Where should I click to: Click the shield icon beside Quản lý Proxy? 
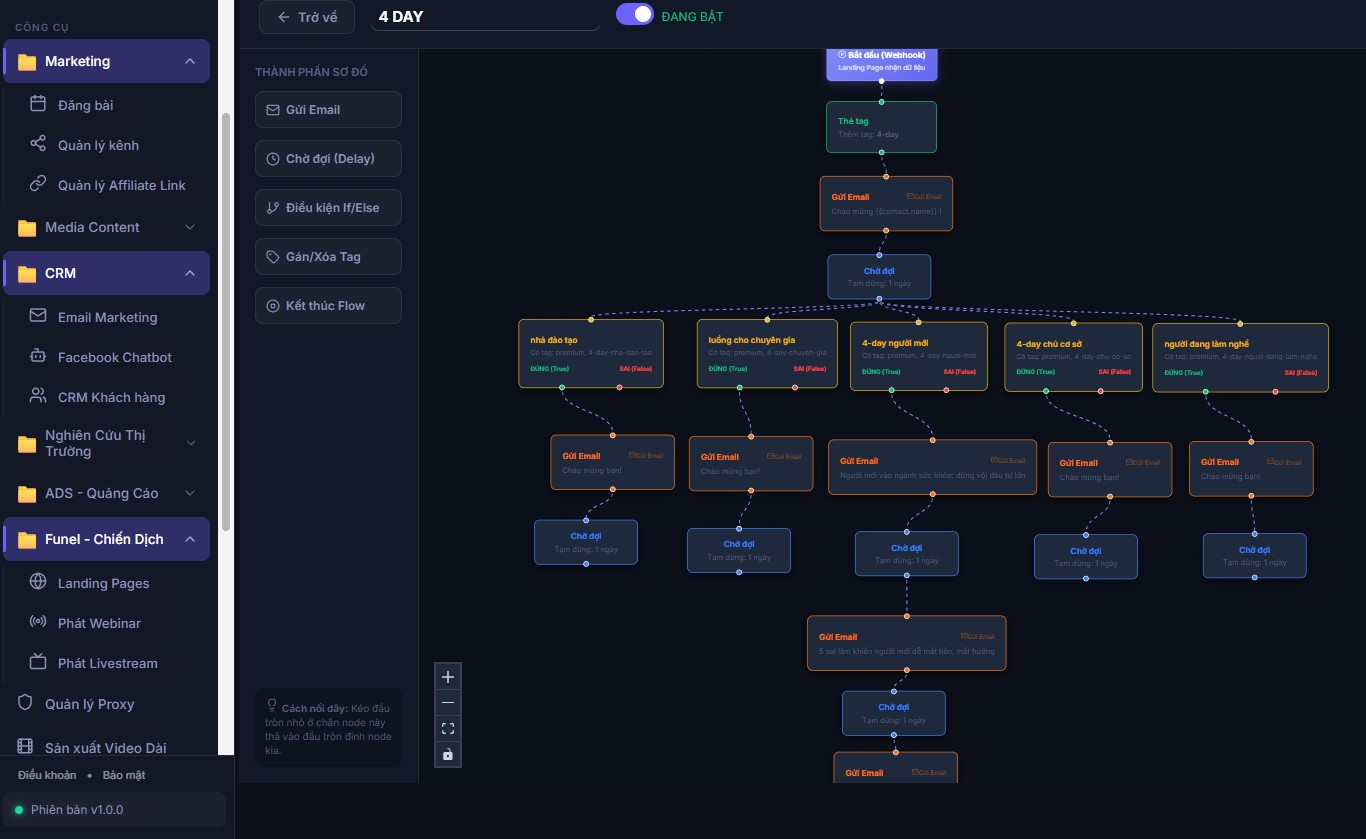coord(26,703)
